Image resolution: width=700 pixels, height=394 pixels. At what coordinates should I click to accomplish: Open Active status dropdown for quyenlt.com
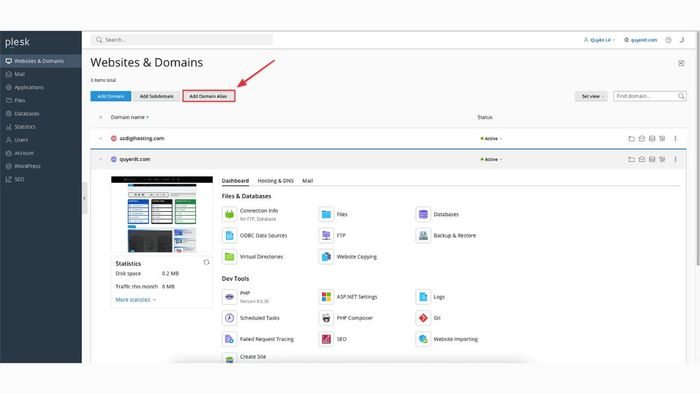(491, 159)
